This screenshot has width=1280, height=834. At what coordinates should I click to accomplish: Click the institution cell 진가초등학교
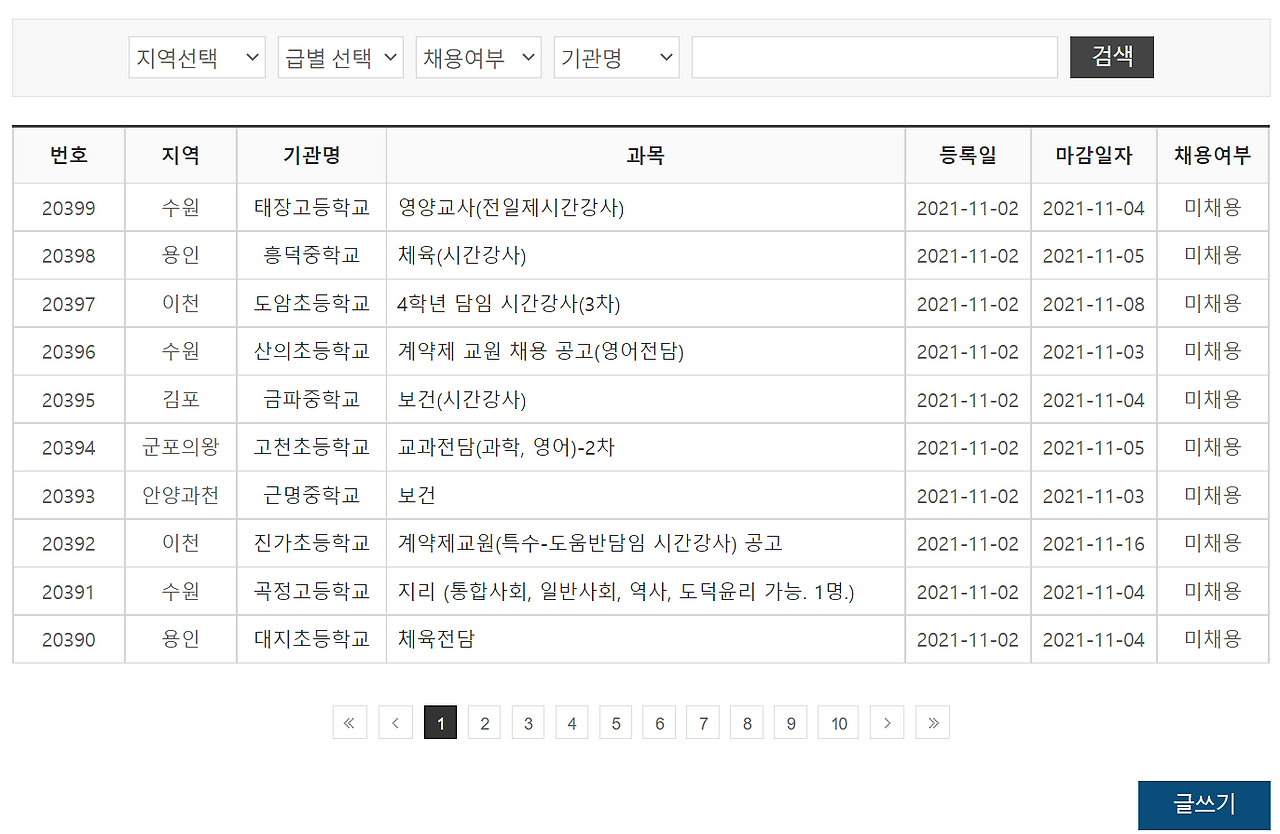point(312,544)
